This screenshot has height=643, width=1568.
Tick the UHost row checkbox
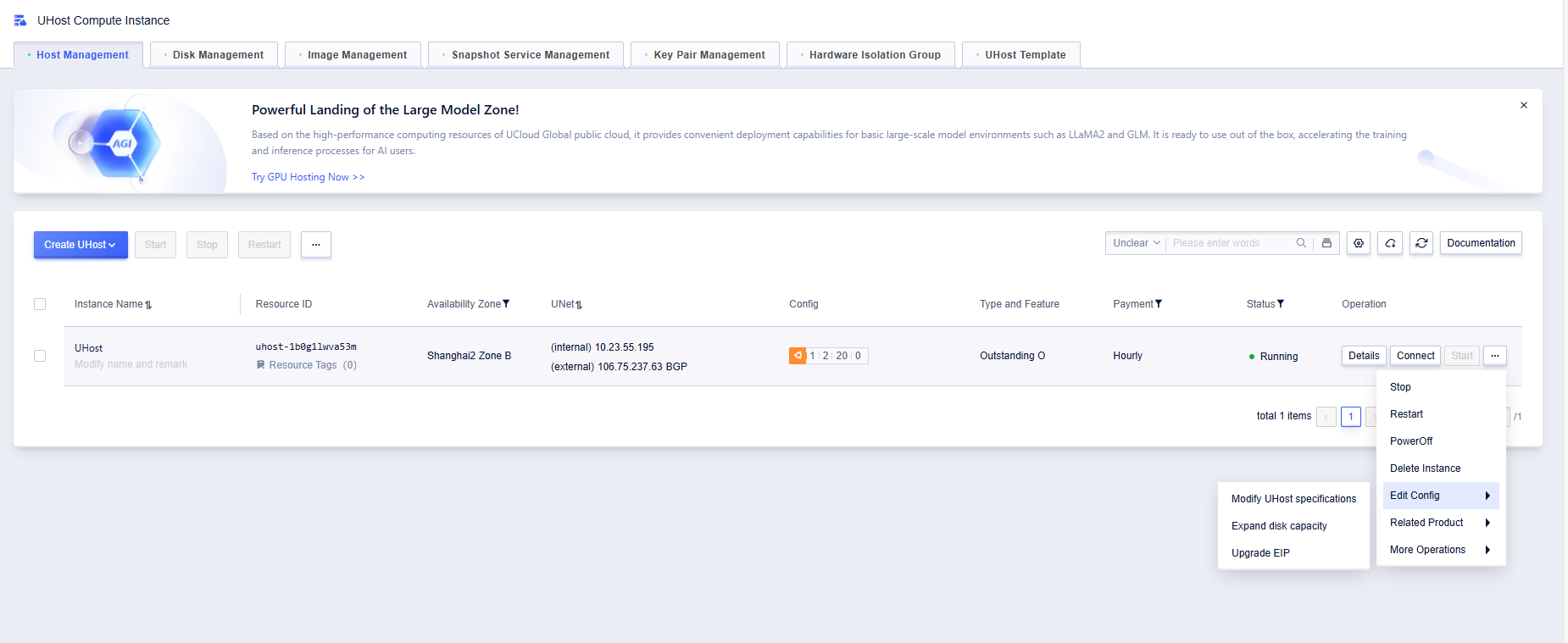[40, 356]
